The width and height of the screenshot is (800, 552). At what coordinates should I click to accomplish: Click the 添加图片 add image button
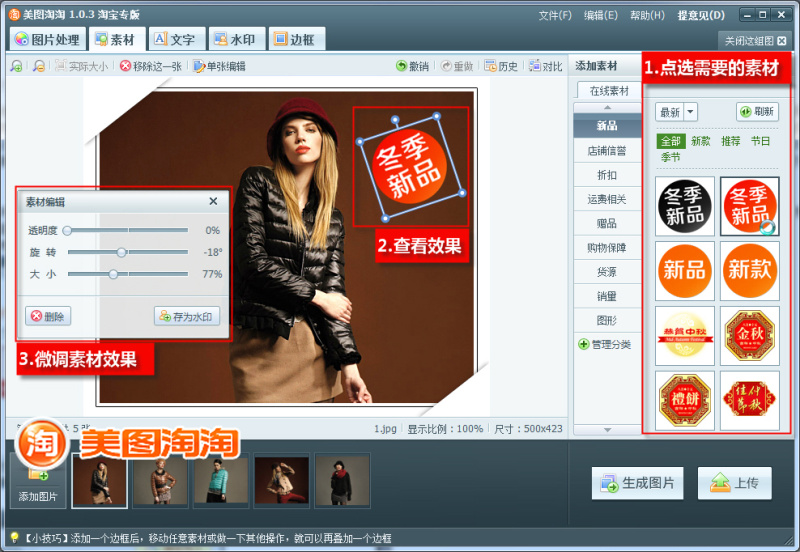(38, 482)
